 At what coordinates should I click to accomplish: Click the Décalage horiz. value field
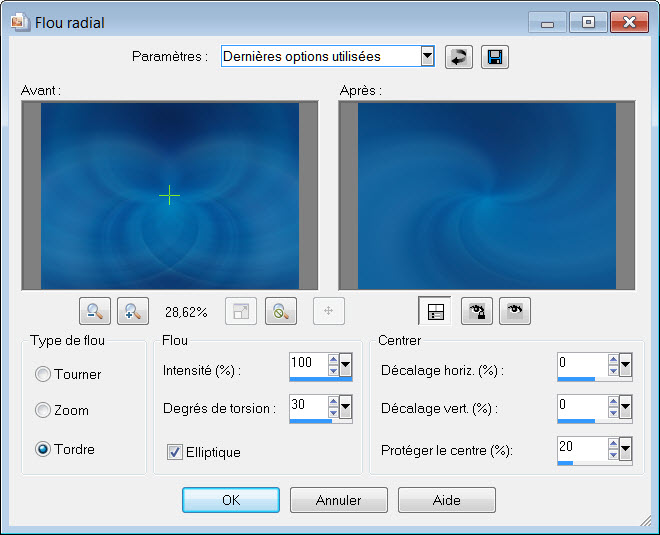pyautogui.click(x=583, y=365)
